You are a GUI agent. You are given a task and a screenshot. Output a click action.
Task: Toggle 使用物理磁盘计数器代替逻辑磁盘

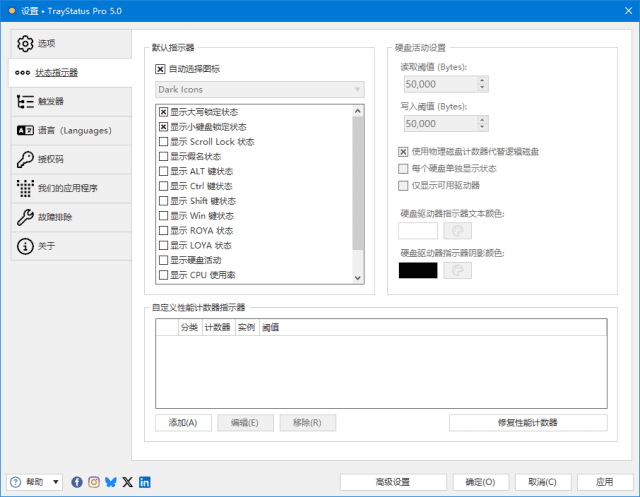(403, 152)
